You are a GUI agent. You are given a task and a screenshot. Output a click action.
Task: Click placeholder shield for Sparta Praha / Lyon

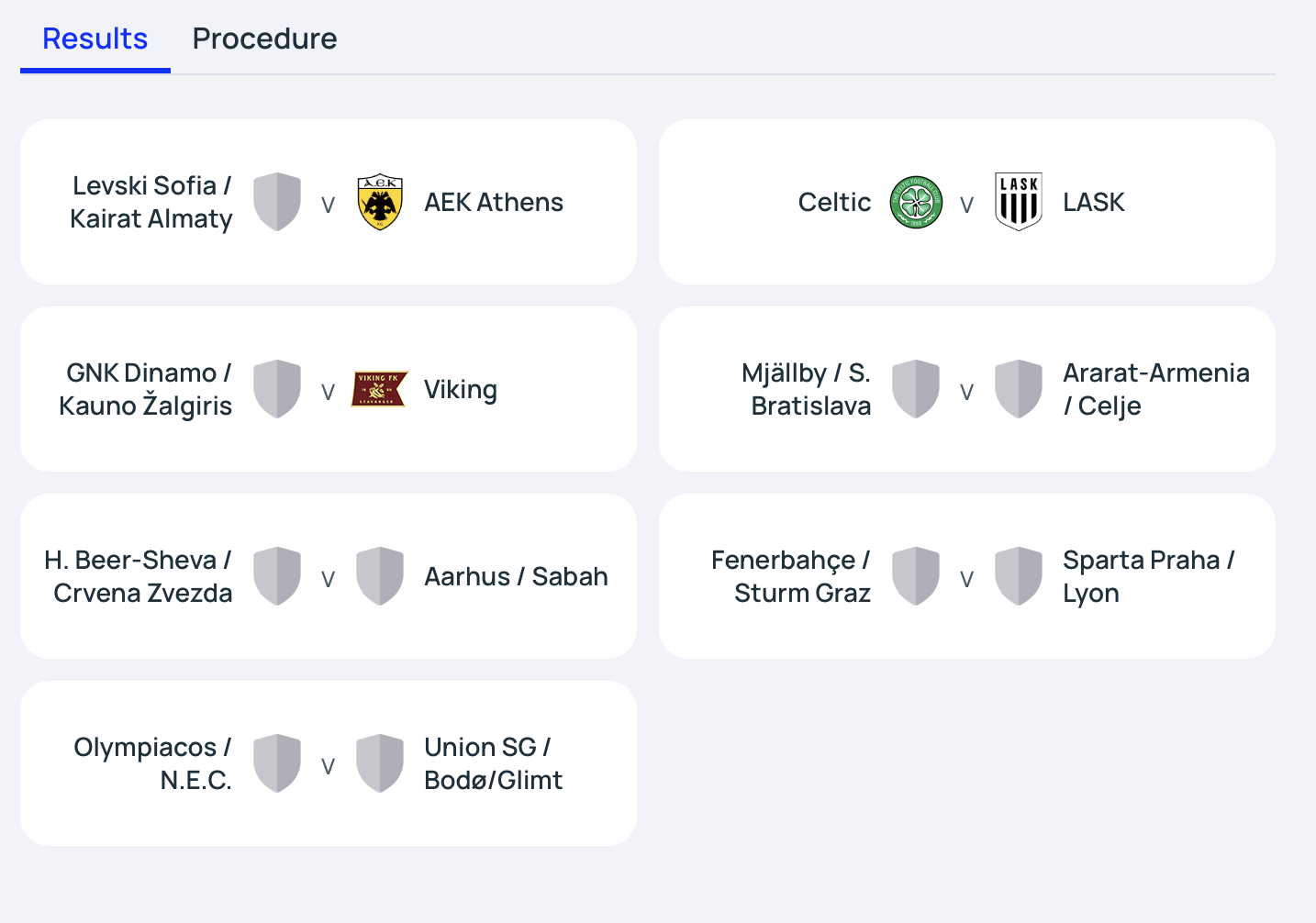1019,576
